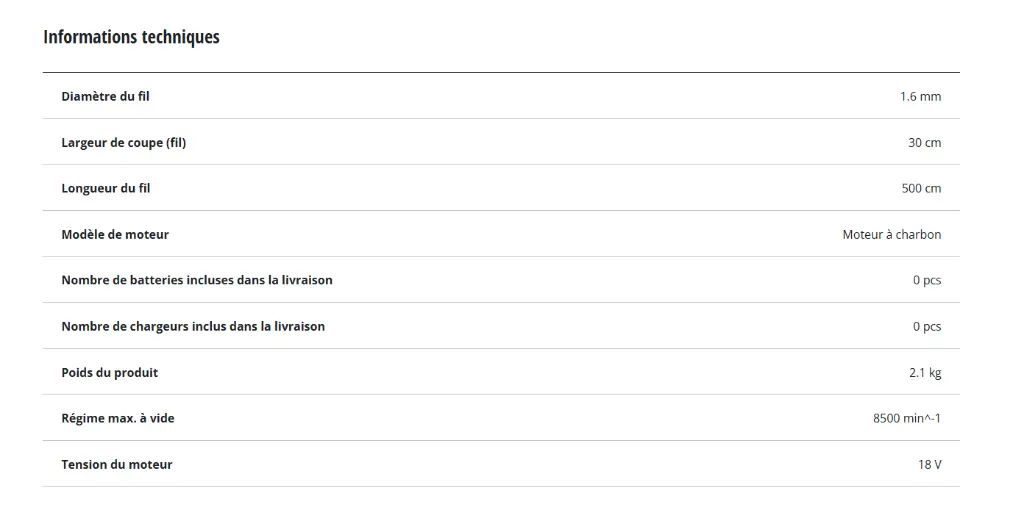The image size is (1024, 507).
Task: Click the 0 pcs value for batteries
Action: (927, 281)
